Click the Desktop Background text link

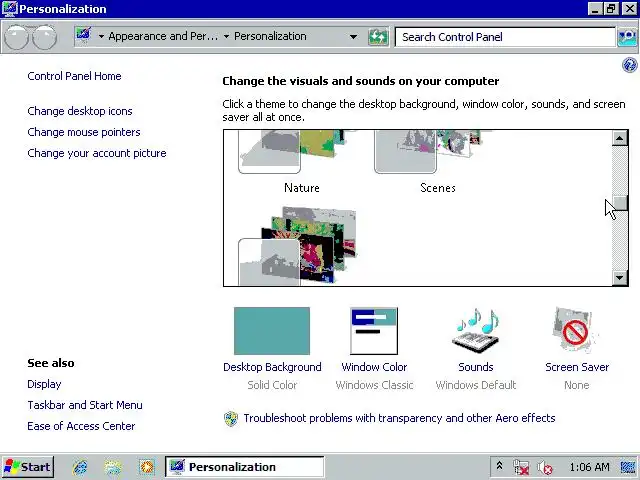click(272, 367)
